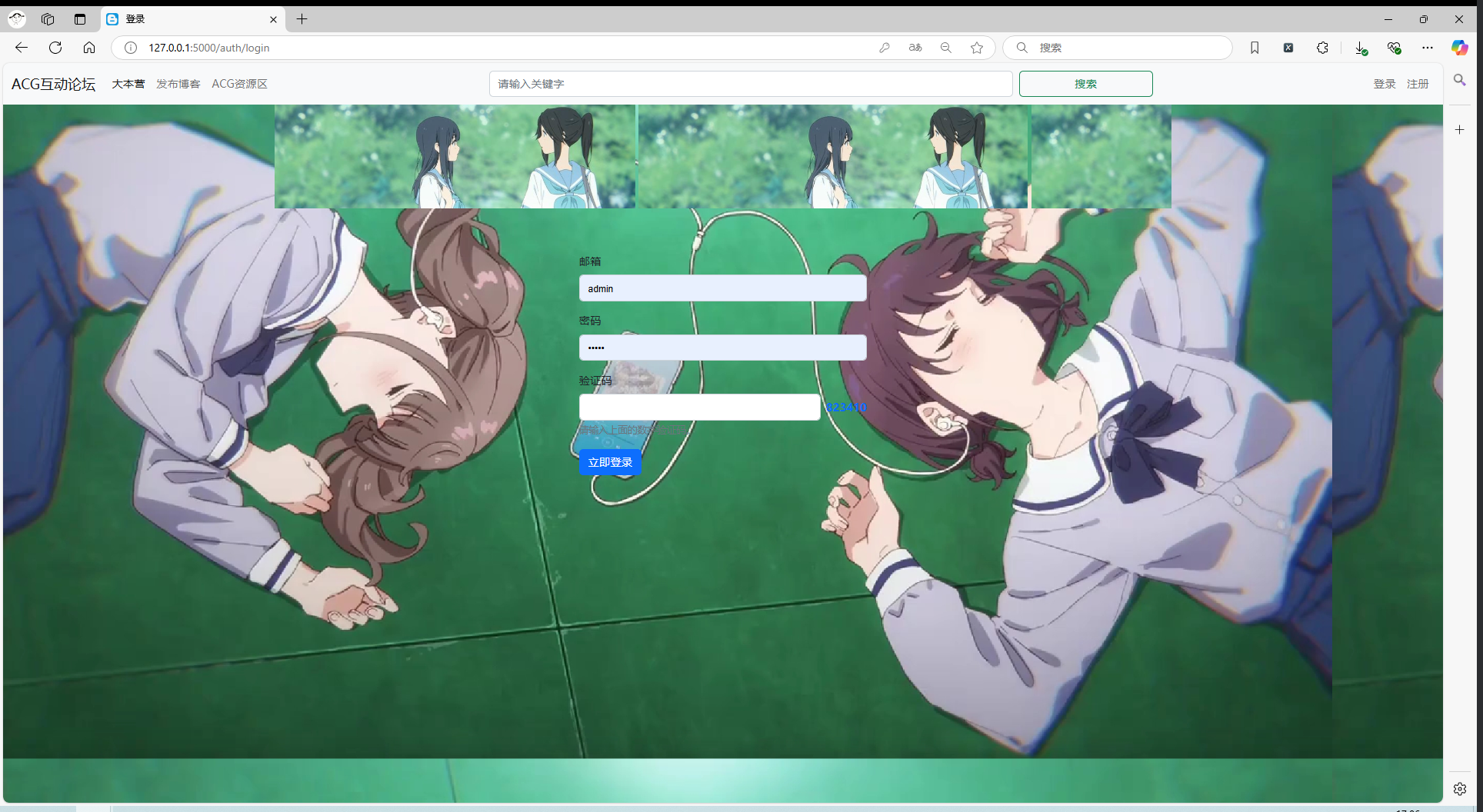Select the 登录 browser tab

click(192, 19)
